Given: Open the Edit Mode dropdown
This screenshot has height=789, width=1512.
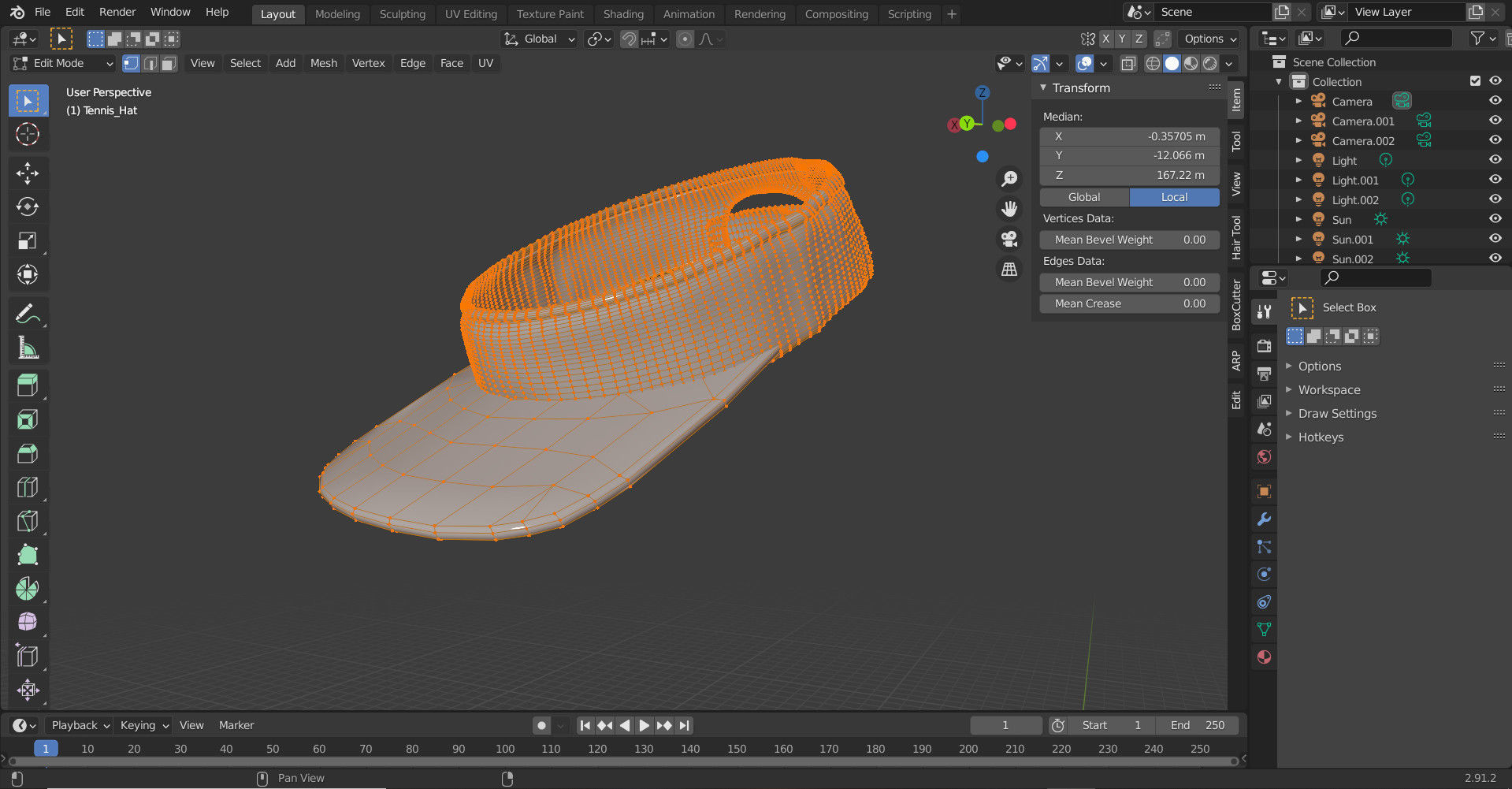Looking at the screenshot, I should [x=64, y=63].
